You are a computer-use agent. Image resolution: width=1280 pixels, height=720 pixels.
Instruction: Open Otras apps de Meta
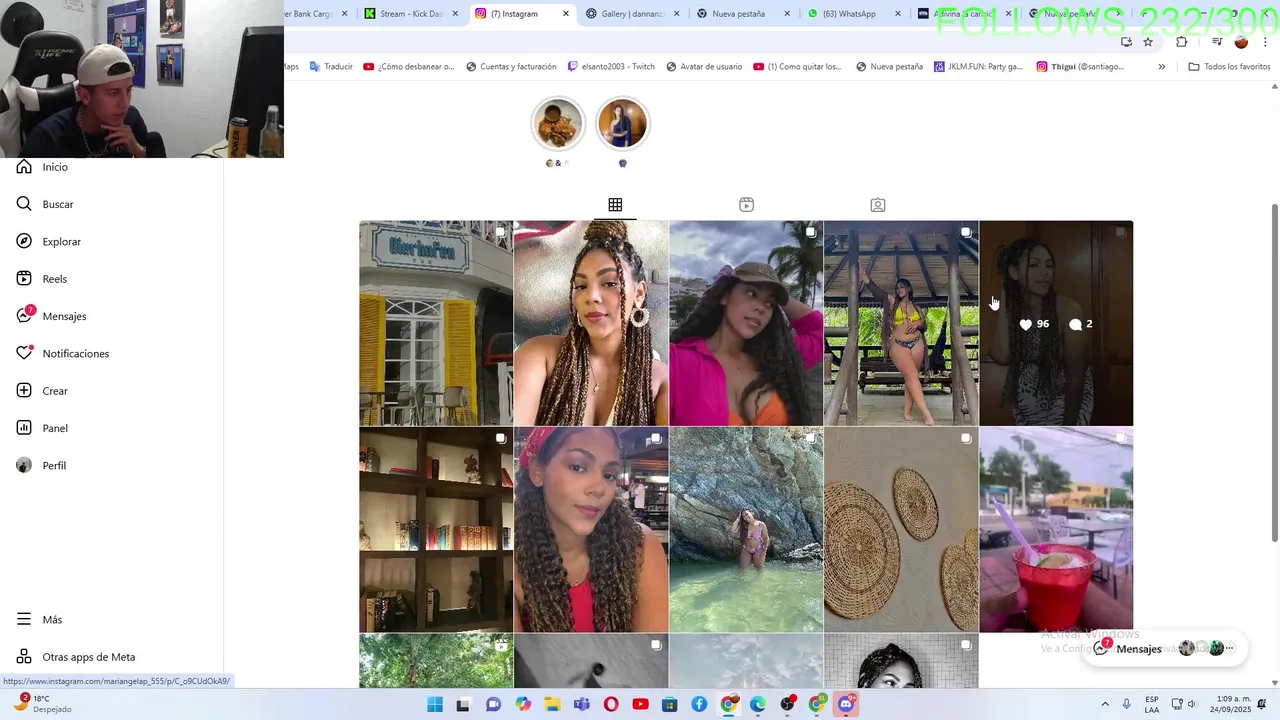click(x=76, y=657)
